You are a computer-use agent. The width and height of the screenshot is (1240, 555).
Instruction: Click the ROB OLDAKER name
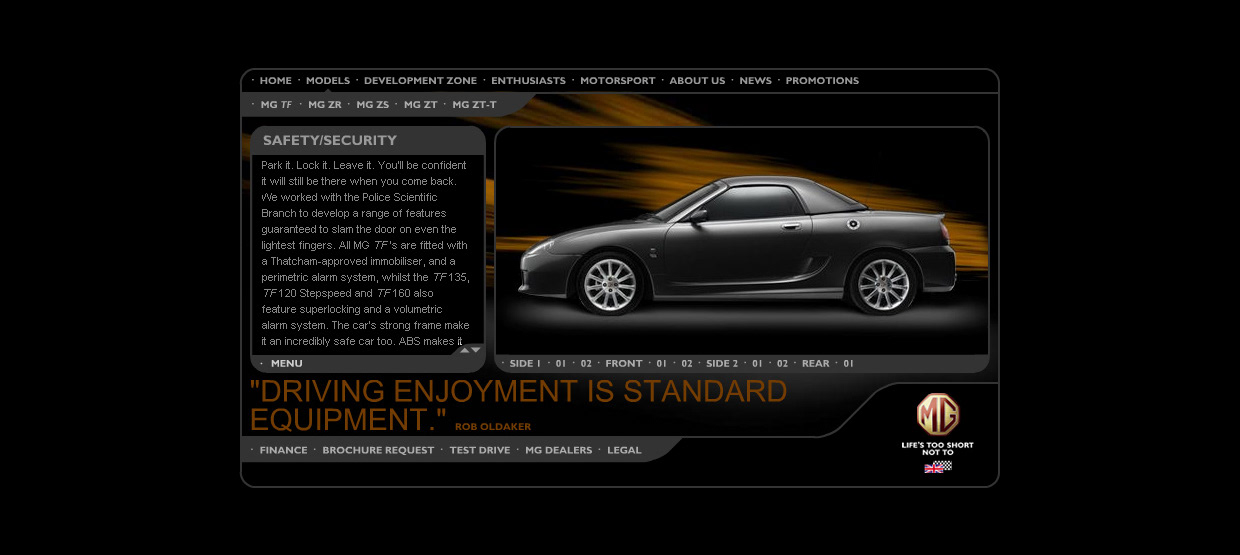493,427
